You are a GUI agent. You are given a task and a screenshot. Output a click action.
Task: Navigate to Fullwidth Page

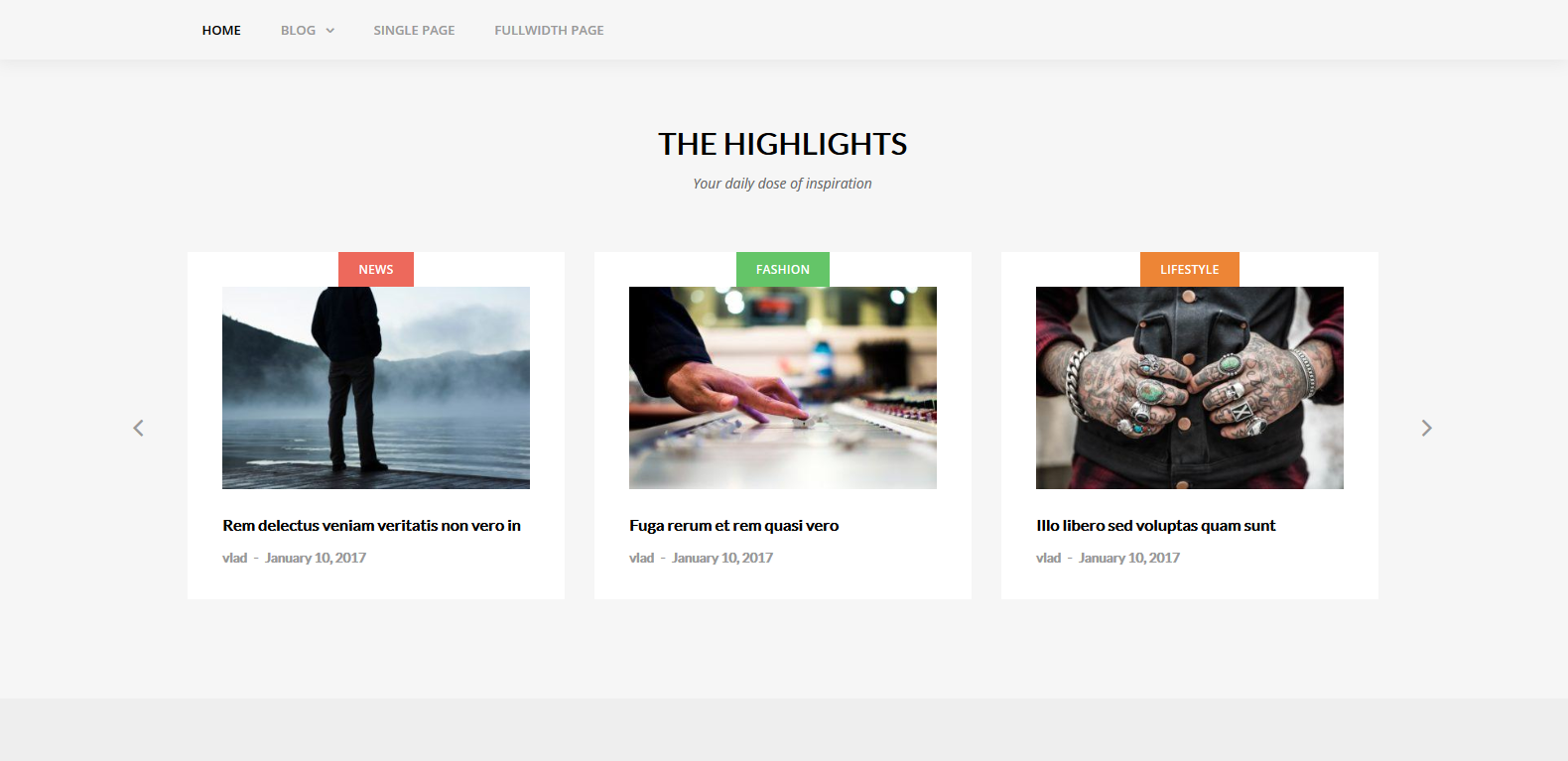click(549, 31)
